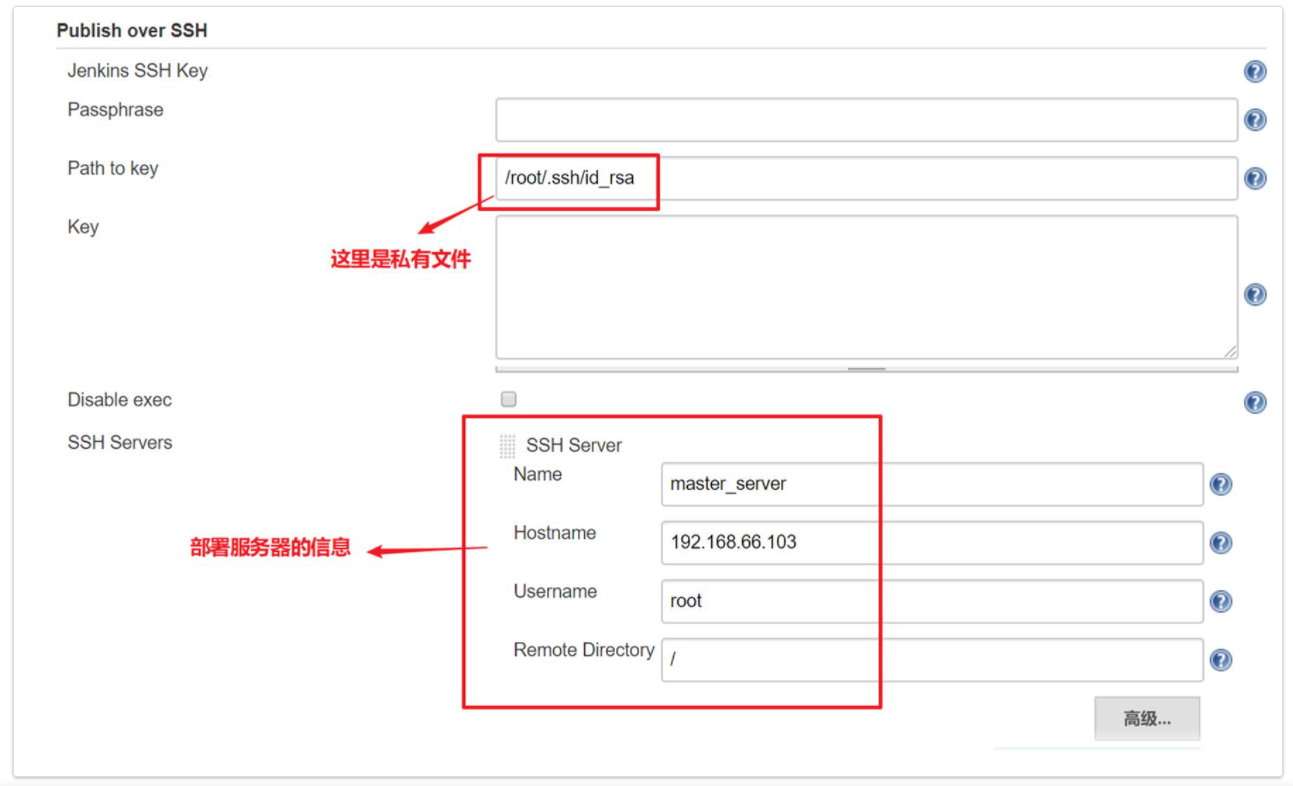Screen dimensions: 1293x786
Task: Open help icon beside SSH Server Name
Action: 1220,484
